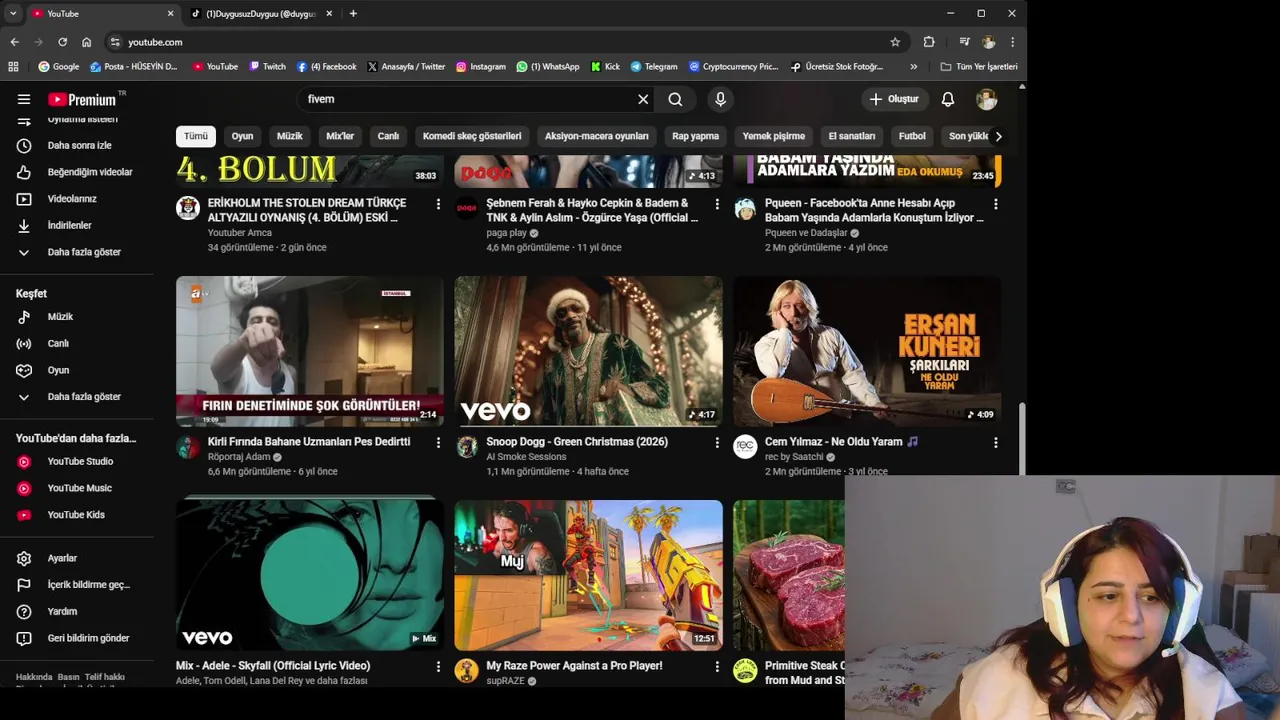Open the notifications bell
Screen dimensions: 1280x720
point(948,99)
